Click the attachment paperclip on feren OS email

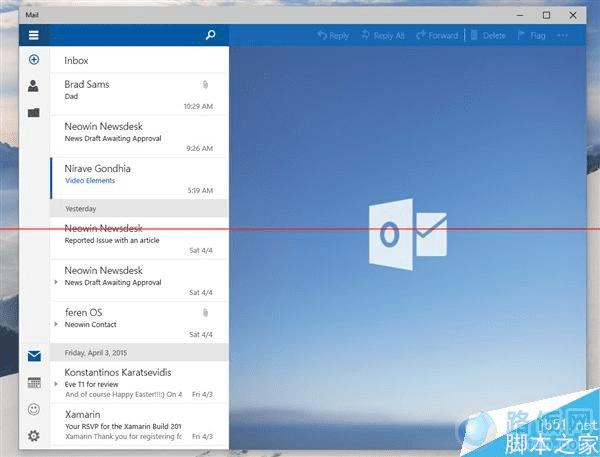tap(205, 313)
